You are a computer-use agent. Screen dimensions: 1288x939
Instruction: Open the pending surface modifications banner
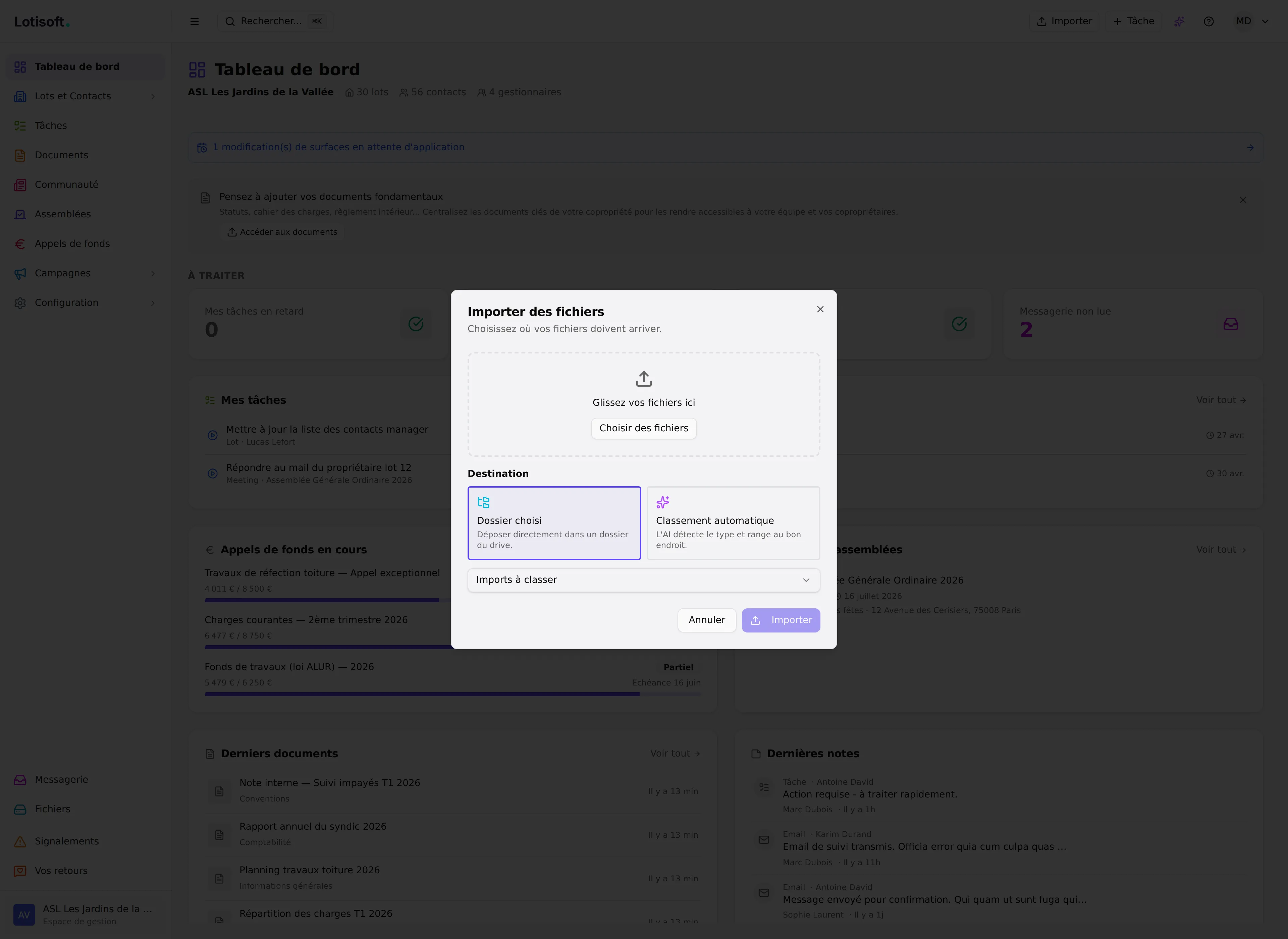point(725,147)
